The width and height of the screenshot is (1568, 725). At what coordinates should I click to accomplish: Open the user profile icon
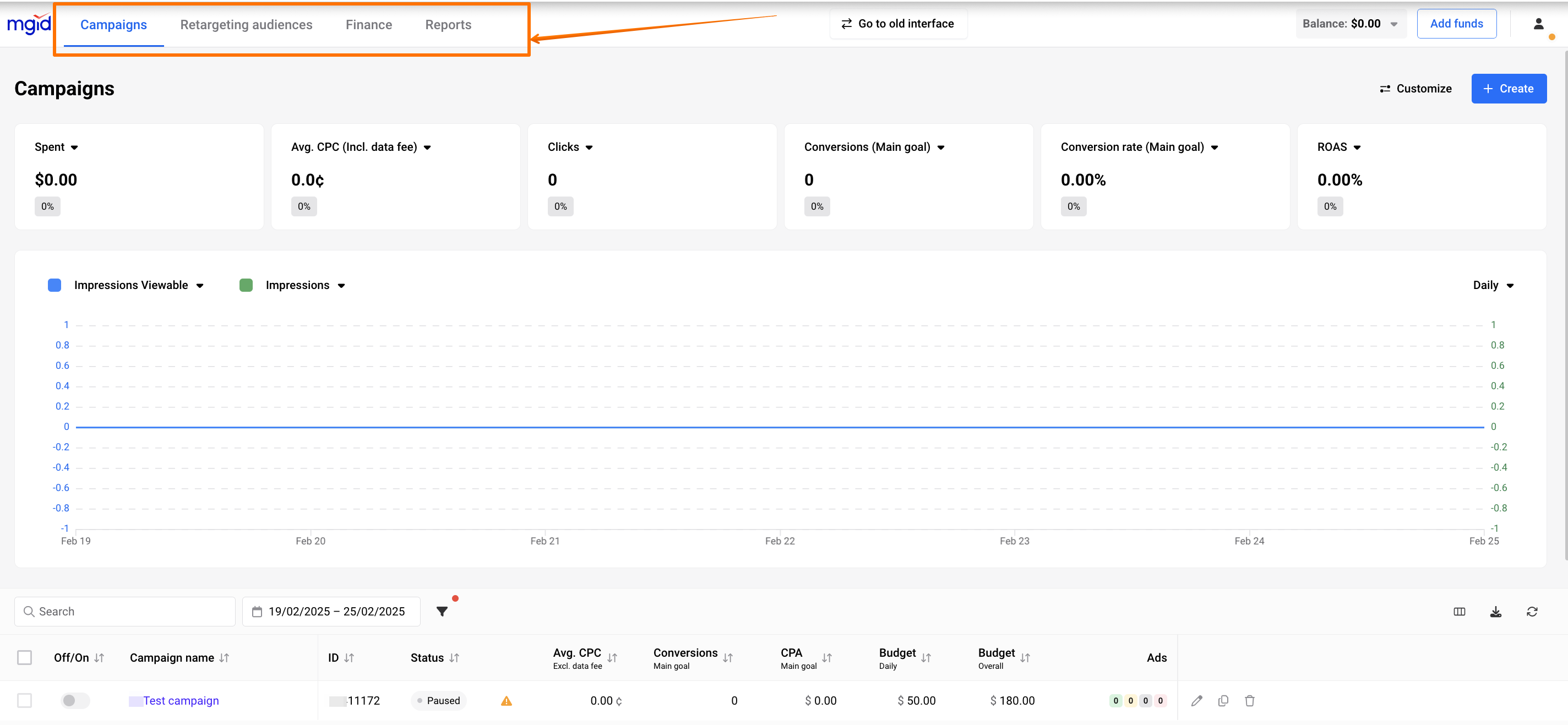pyautogui.click(x=1538, y=24)
